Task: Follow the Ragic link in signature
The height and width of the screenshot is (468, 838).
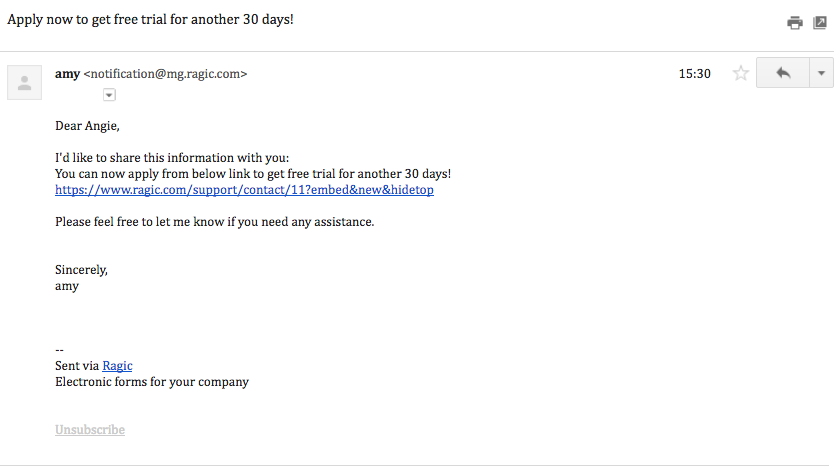Action: coord(117,366)
